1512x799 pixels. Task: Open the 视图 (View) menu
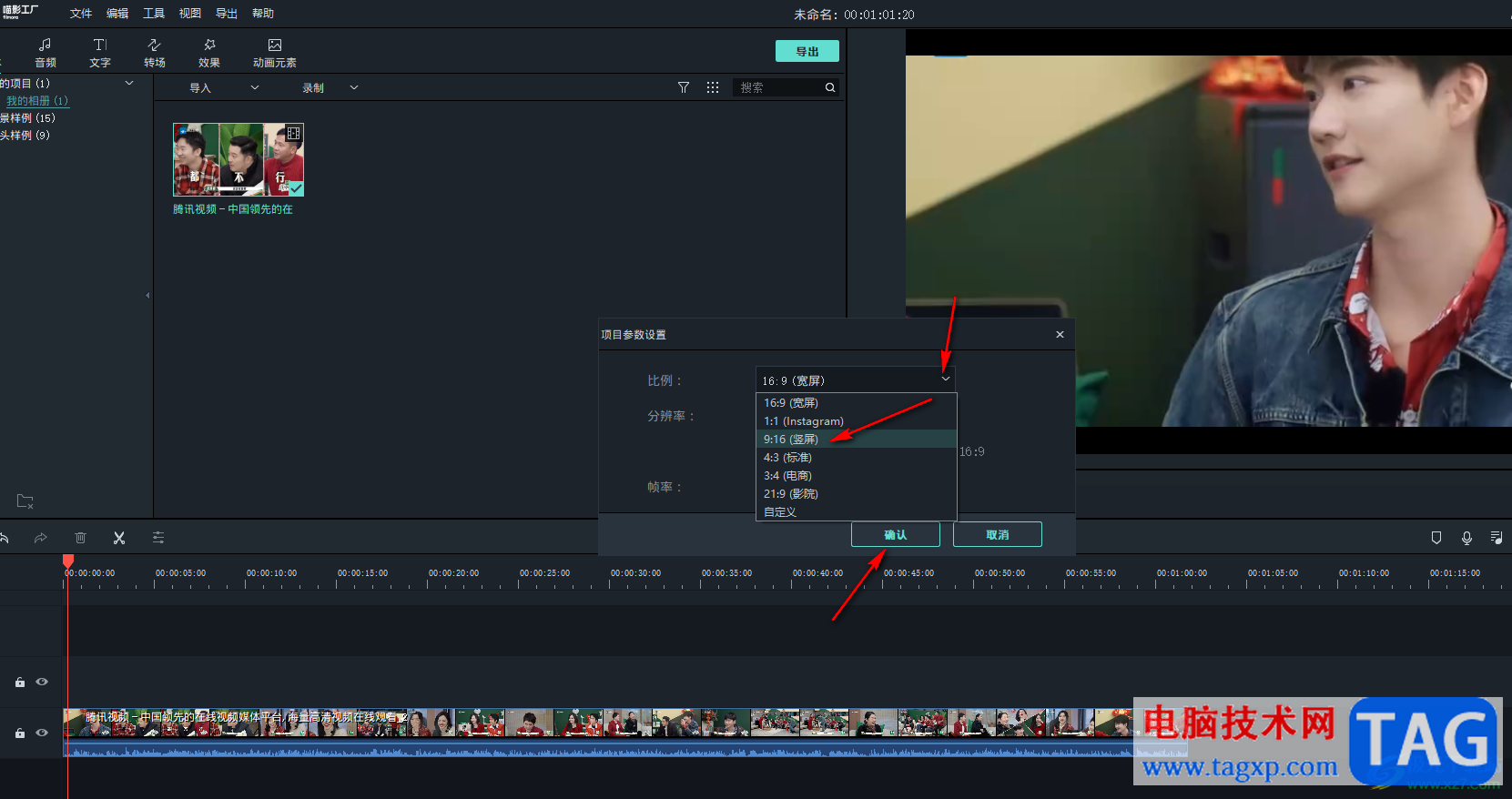(x=190, y=14)
